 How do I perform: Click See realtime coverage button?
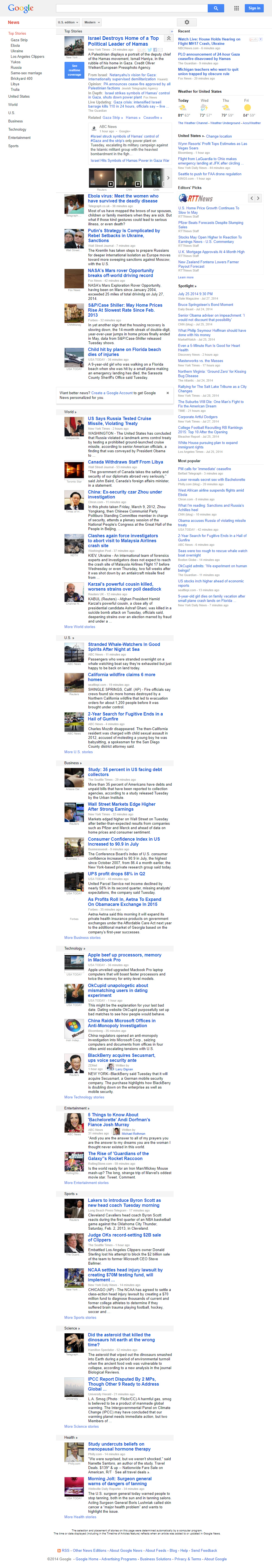point(74,69)
